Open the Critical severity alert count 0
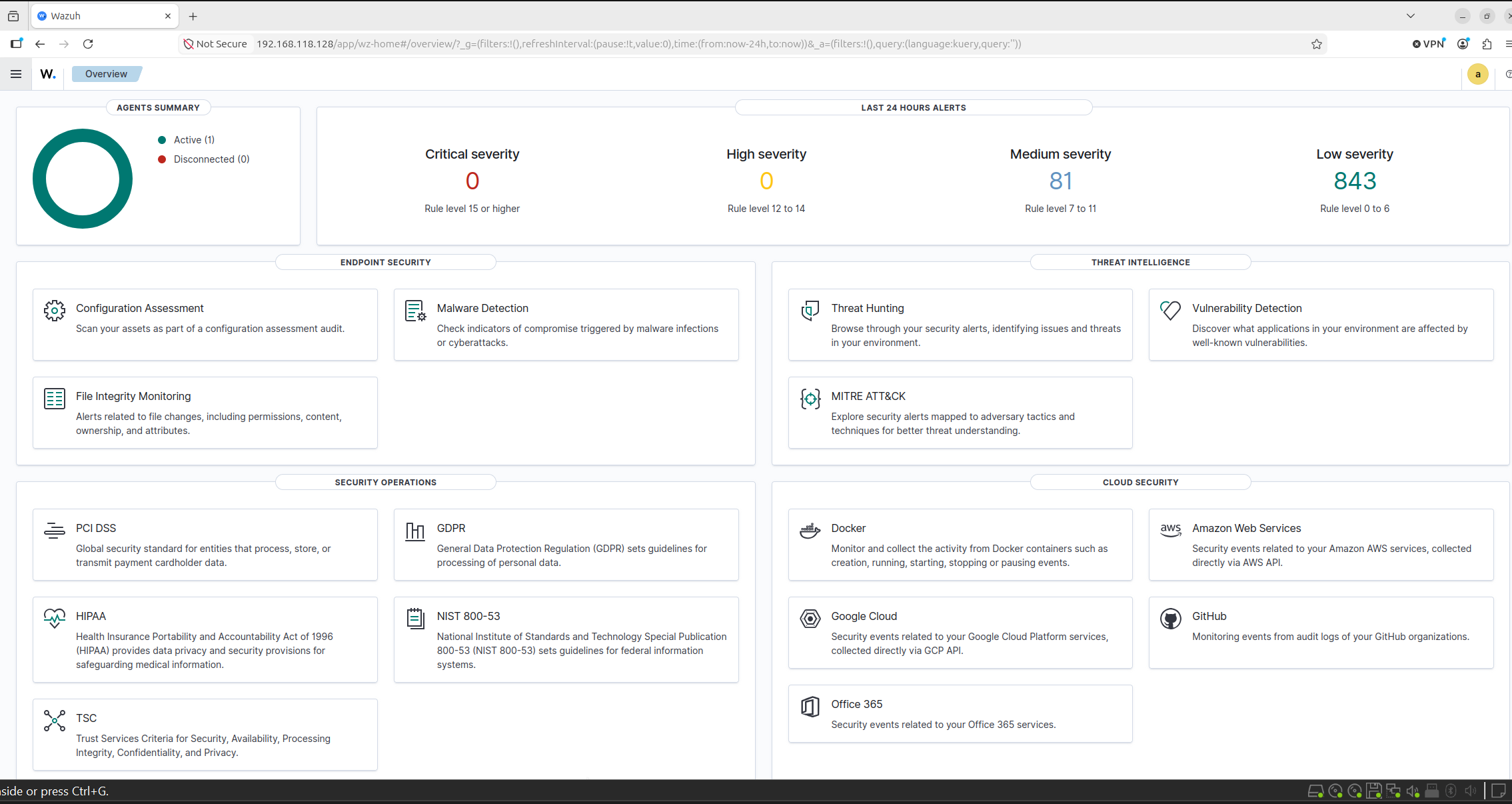The height and width of the screenshot is (804, 1512). click(x=472, y=181)
